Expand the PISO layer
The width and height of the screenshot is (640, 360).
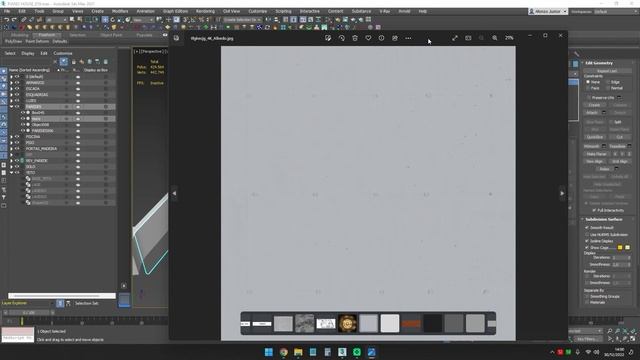pos(11,143)
